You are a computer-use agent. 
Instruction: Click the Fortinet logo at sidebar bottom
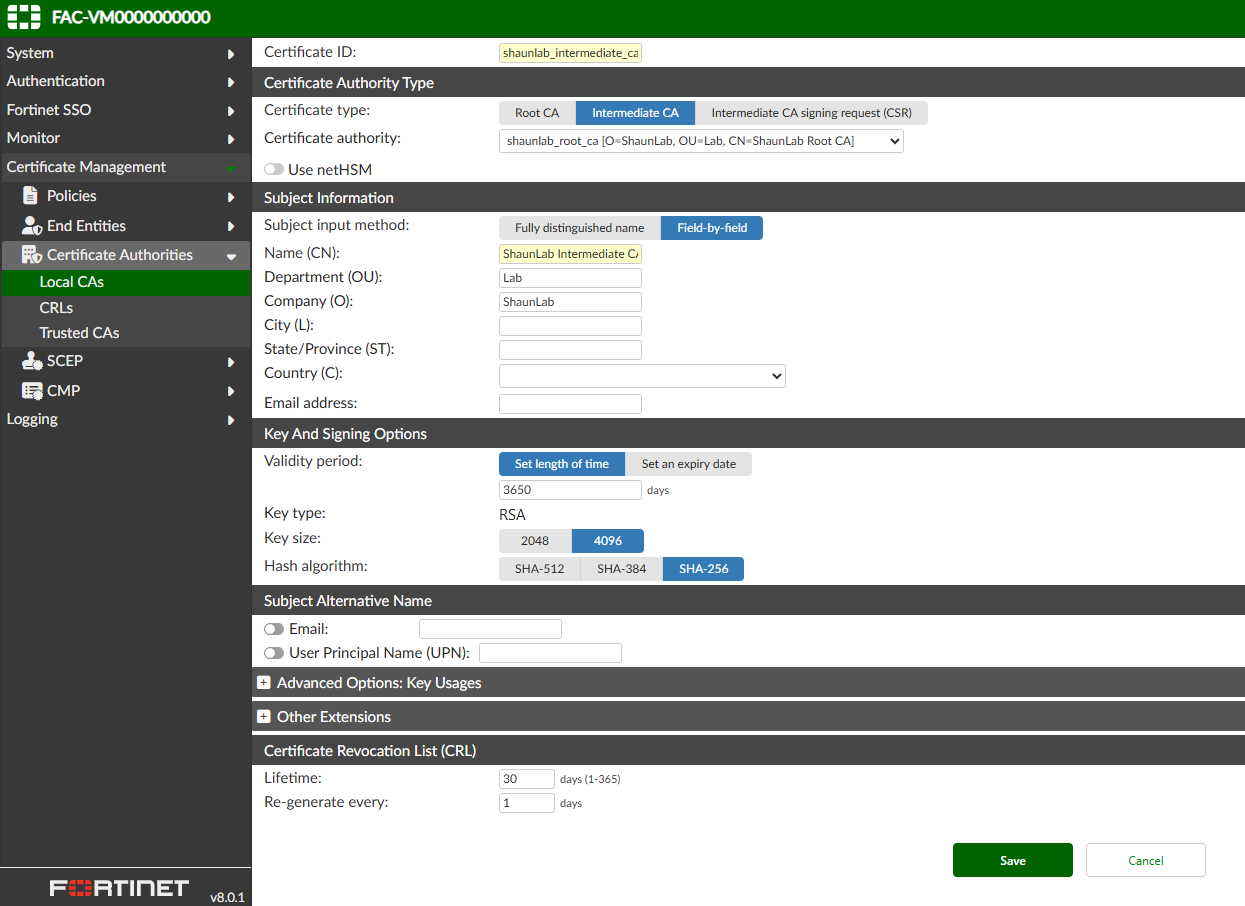[x=120, y=888]
